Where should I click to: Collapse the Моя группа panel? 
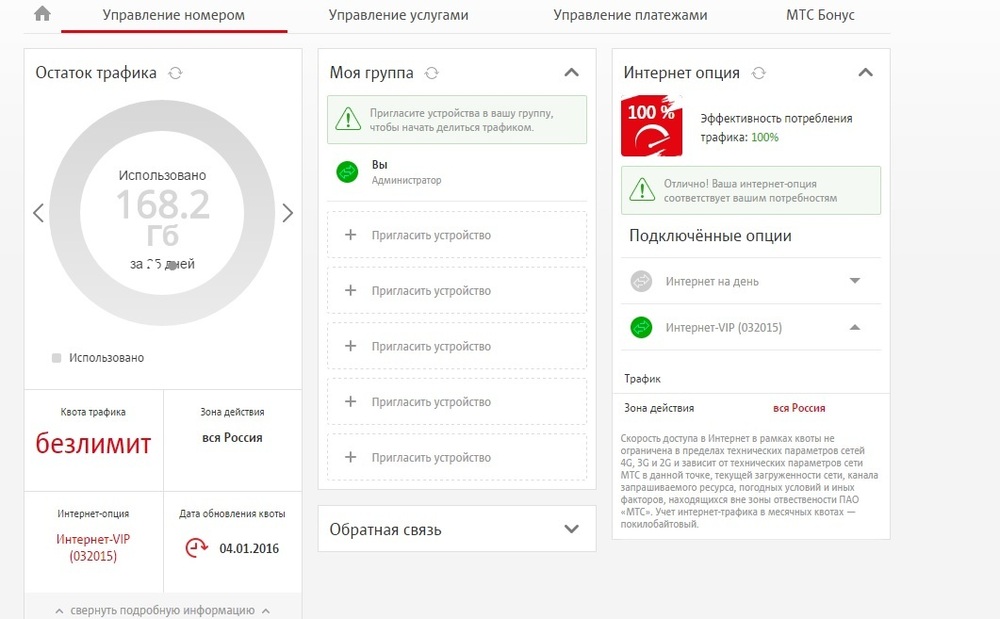point(571,73)
